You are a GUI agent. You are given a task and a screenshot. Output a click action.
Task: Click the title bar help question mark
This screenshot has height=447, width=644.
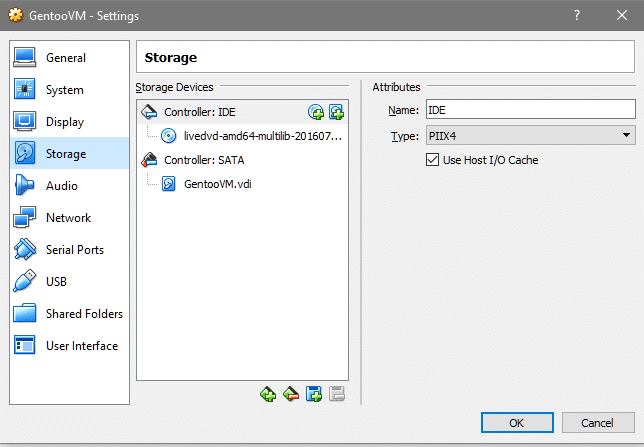pyautogui.click(x=576, y=15)
